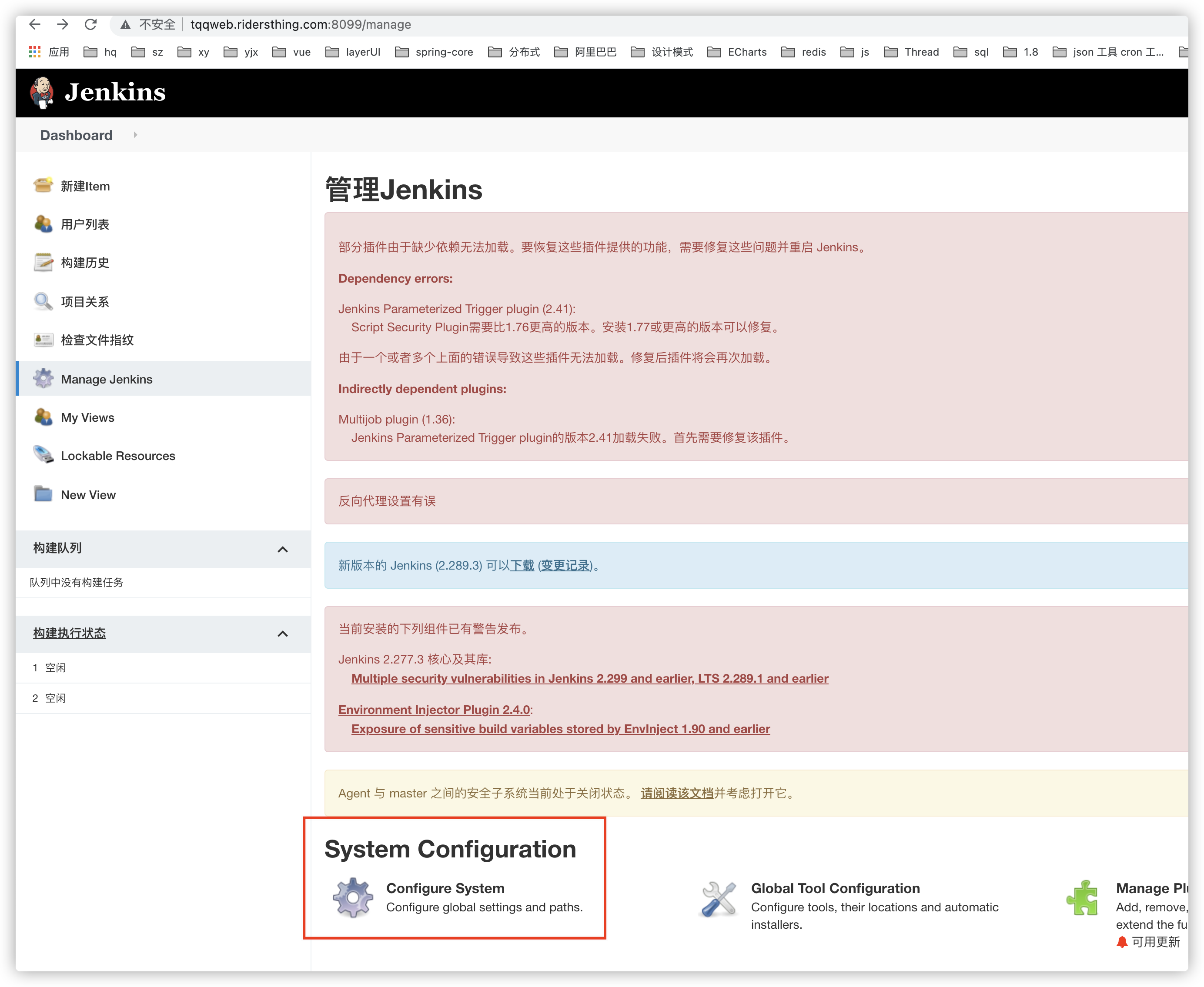Click the 反向代理设置有误 warning banner text
Image resolution: width=1204 pixels, height=987 pixels.
(x=387, y=501)
